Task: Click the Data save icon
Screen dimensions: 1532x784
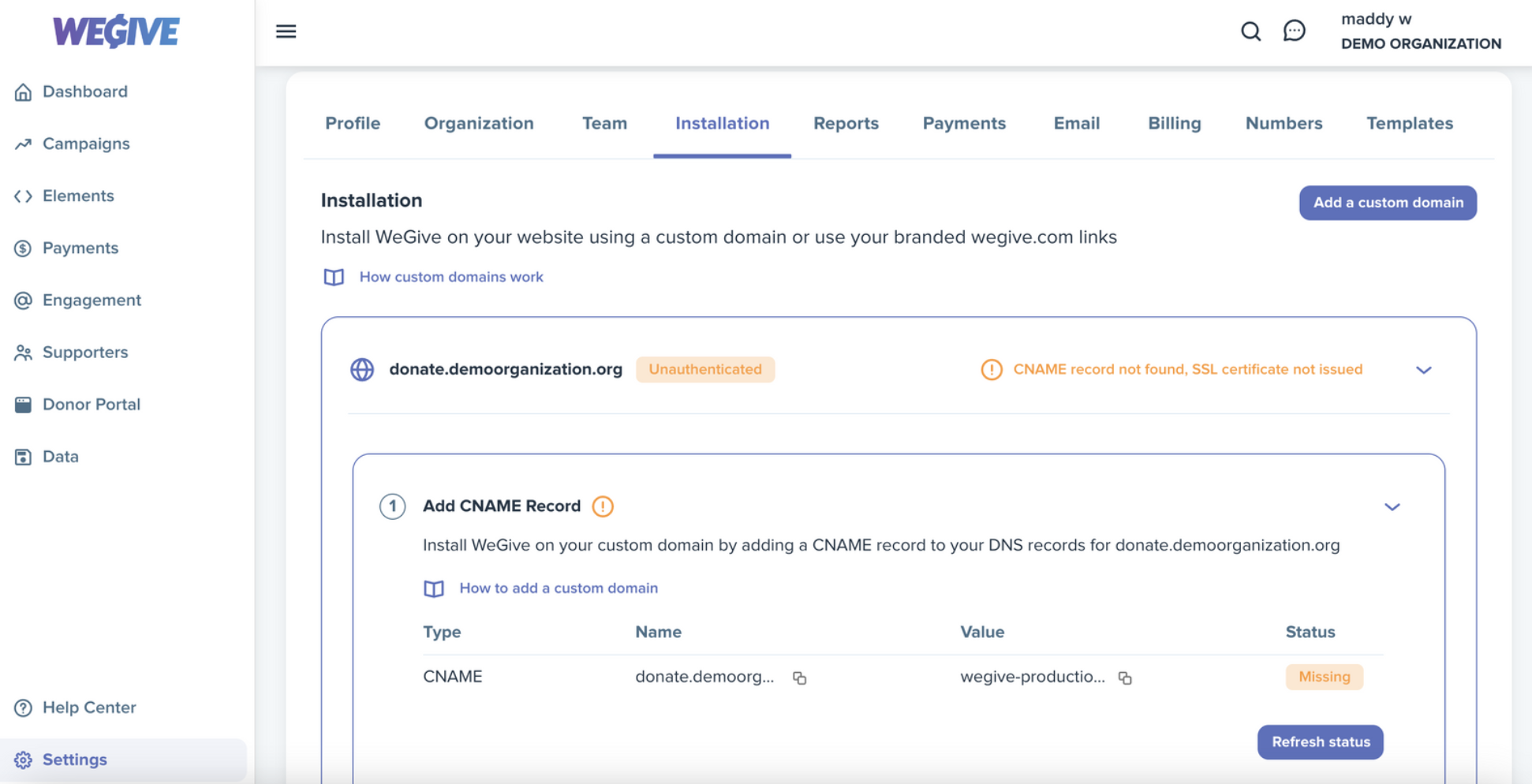Action: pos(23,456)
